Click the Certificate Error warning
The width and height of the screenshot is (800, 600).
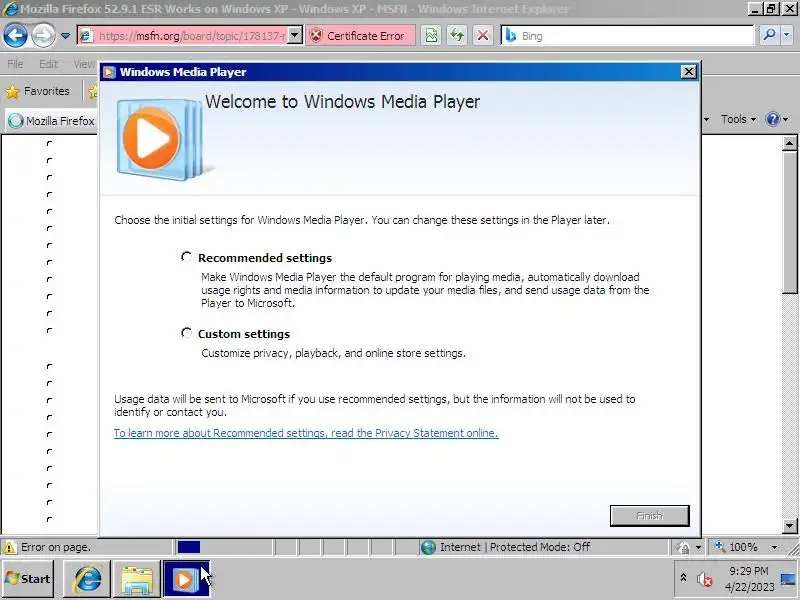coord(359,36)
